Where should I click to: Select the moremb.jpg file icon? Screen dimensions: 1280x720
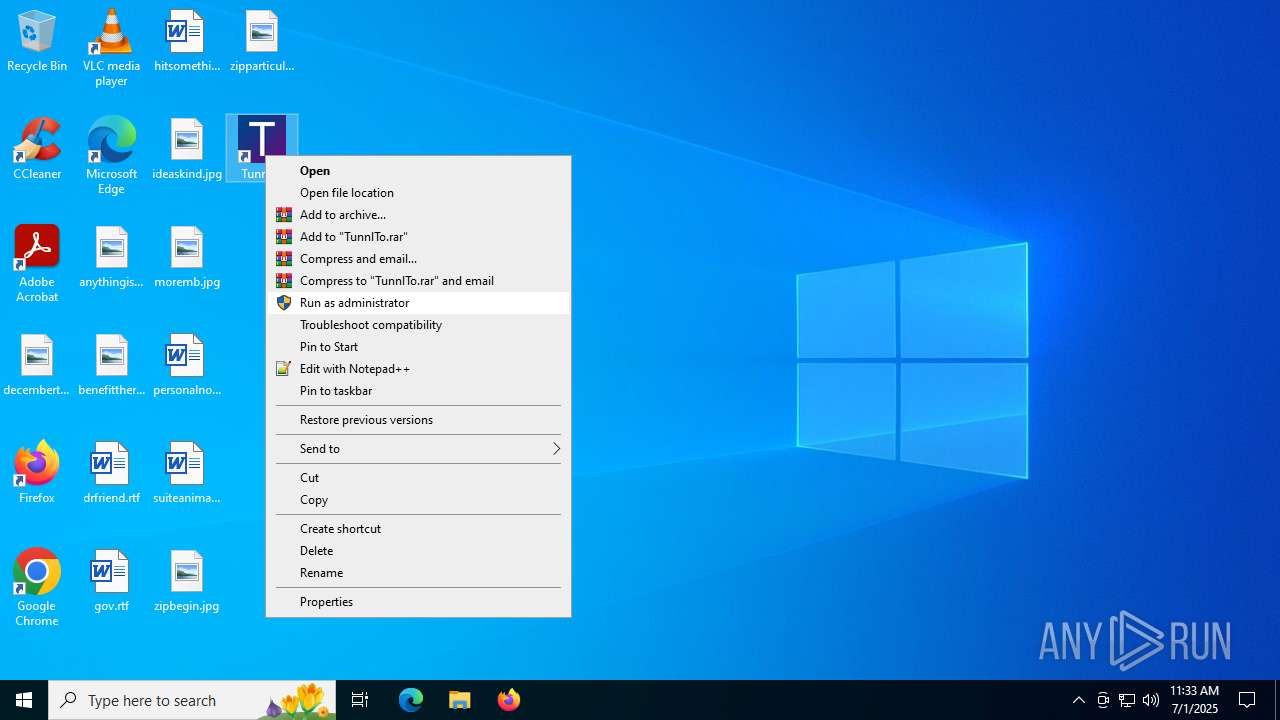(x=186, y=258)
